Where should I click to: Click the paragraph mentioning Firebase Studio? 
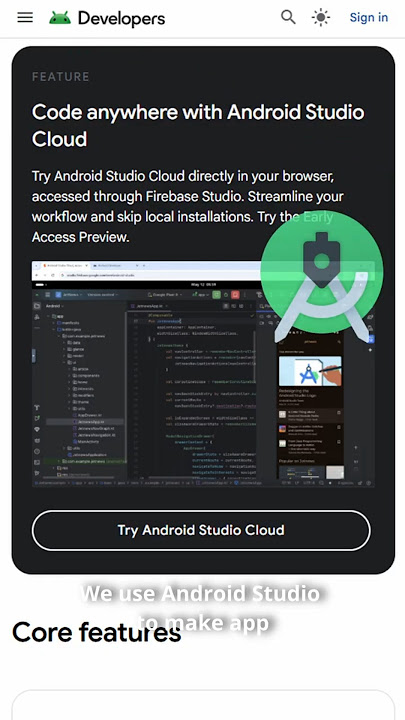click(187, 207)
